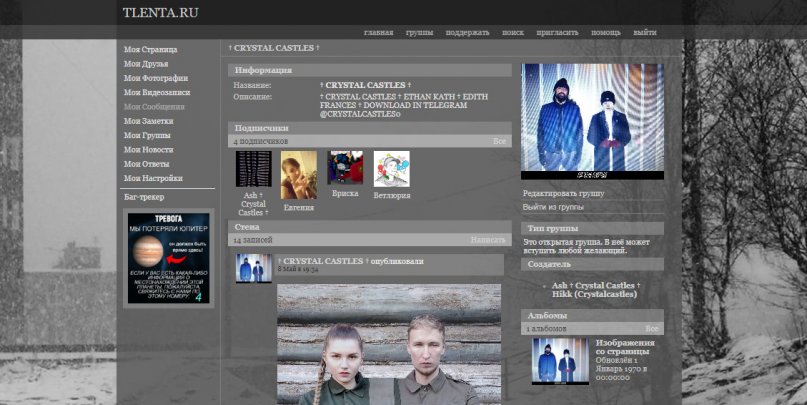Click the Подписчики section header
The height and width of the screenshot is (405, 807).
pos(370,128)
